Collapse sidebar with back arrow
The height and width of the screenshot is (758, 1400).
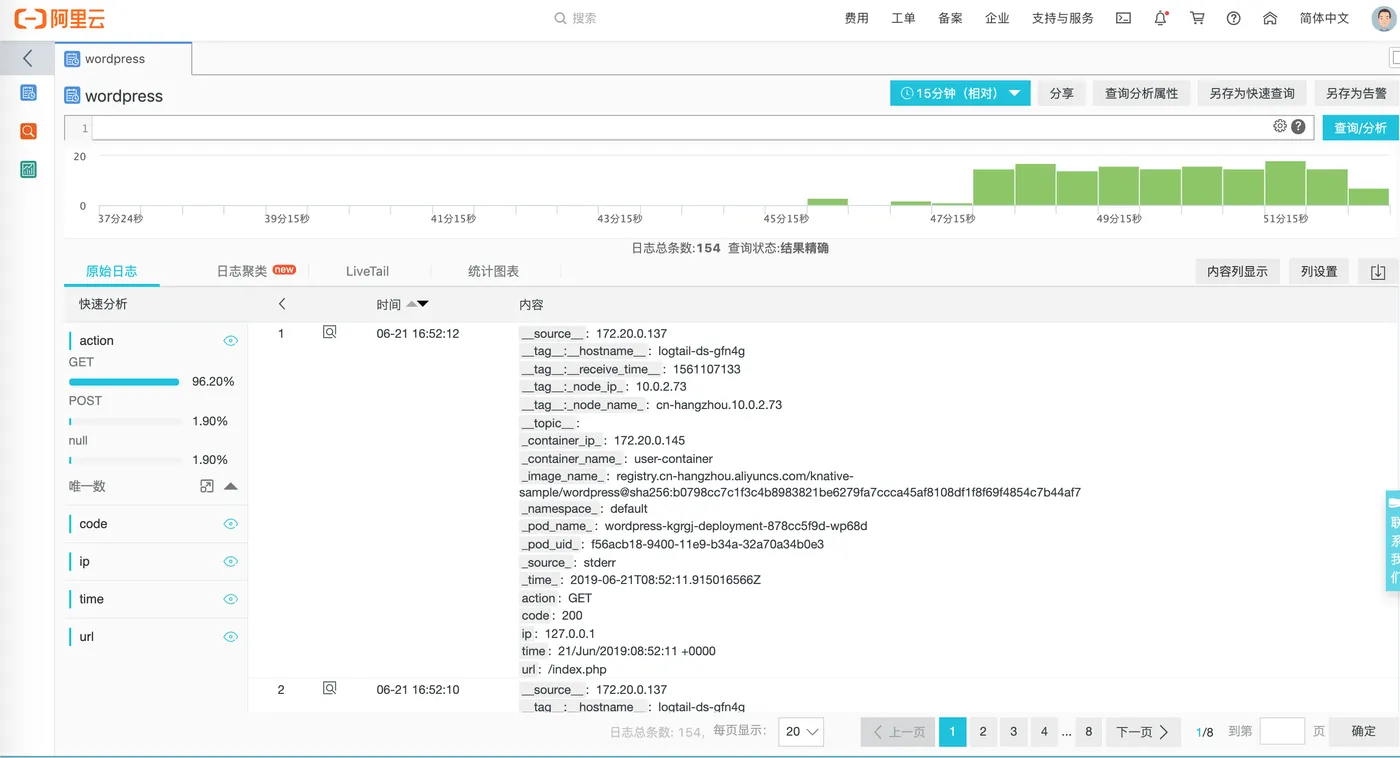point(27,58)
